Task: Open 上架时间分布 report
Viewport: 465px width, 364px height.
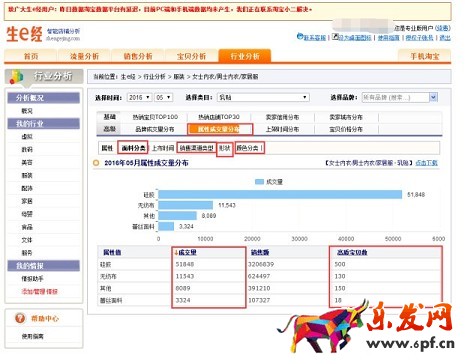Action: 282,129
